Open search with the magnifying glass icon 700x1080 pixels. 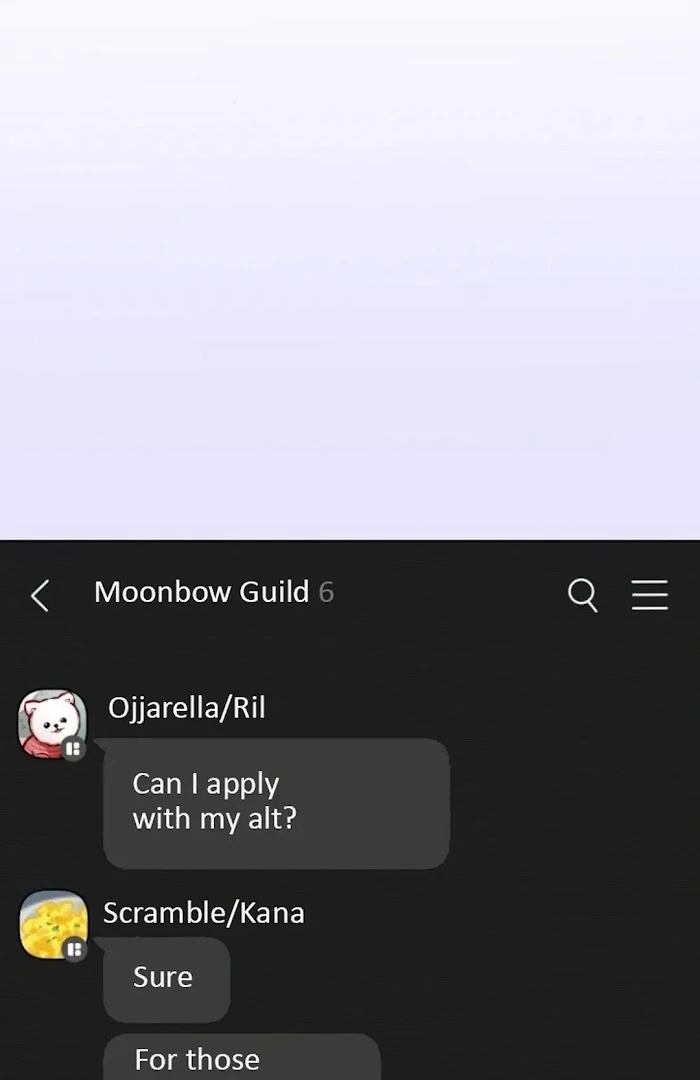(x=583, y=595)
